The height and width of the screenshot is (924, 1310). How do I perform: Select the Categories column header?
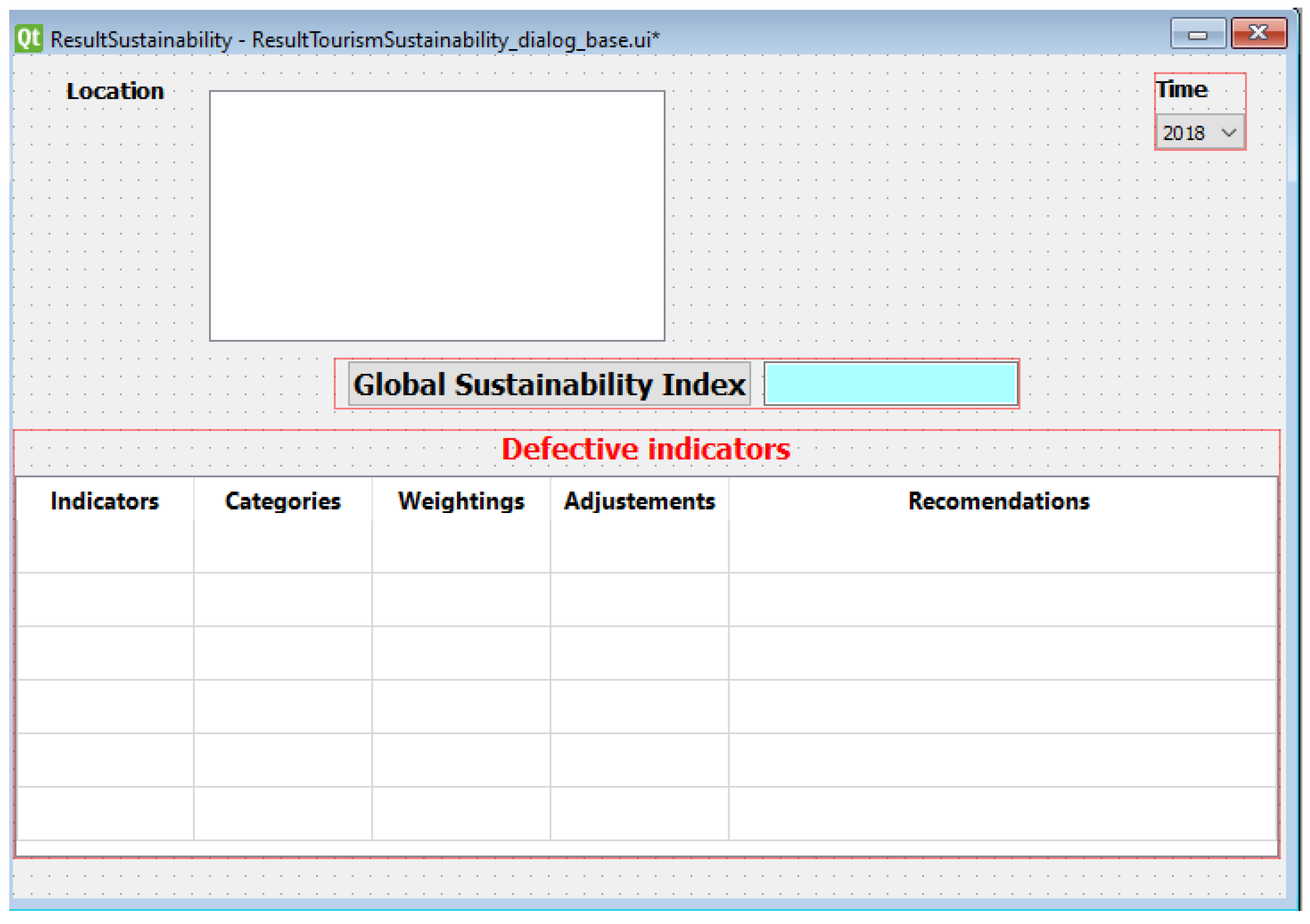pyautogui.click(x=283, y=502)
